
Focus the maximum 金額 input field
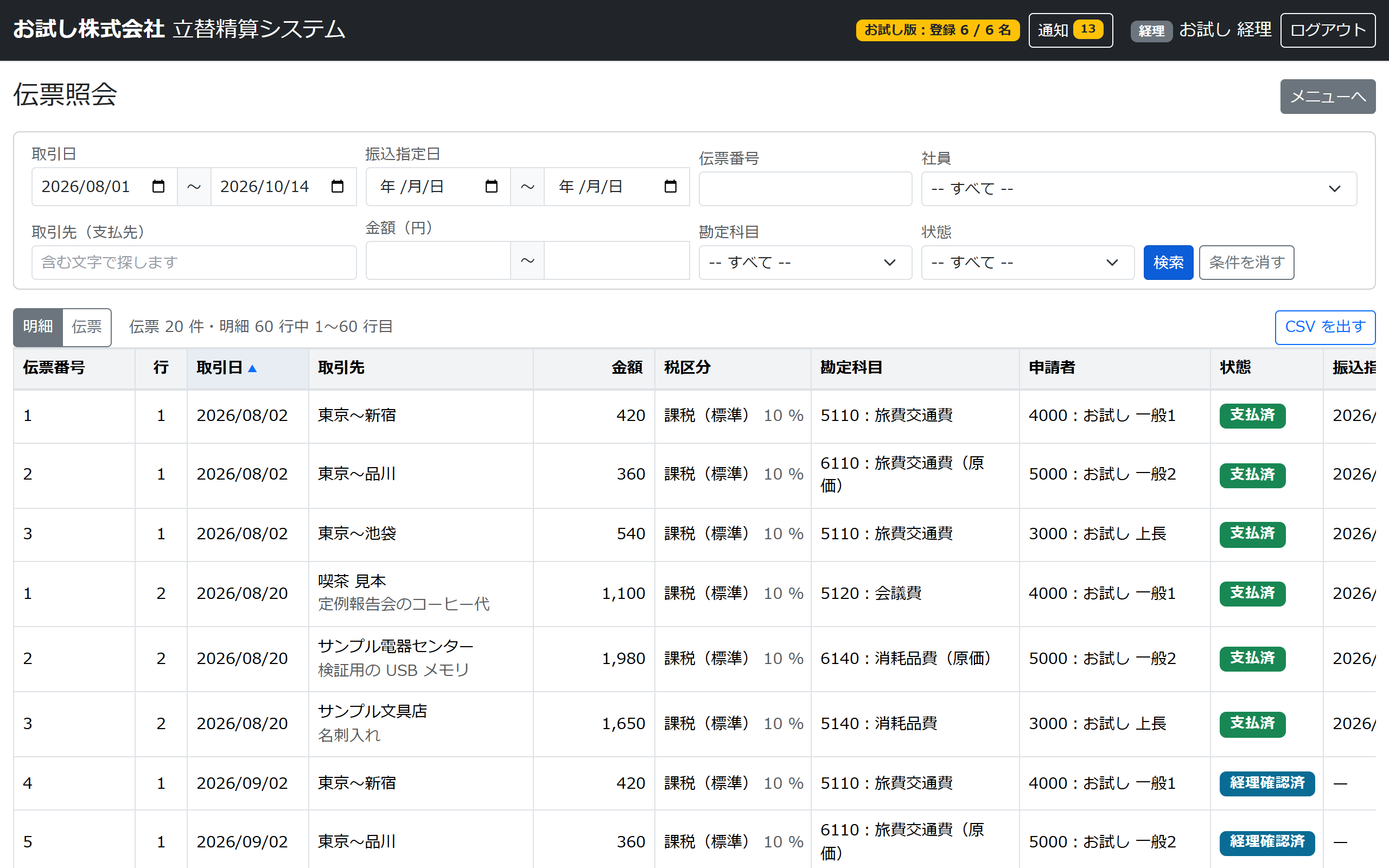[x=616, y=260]
